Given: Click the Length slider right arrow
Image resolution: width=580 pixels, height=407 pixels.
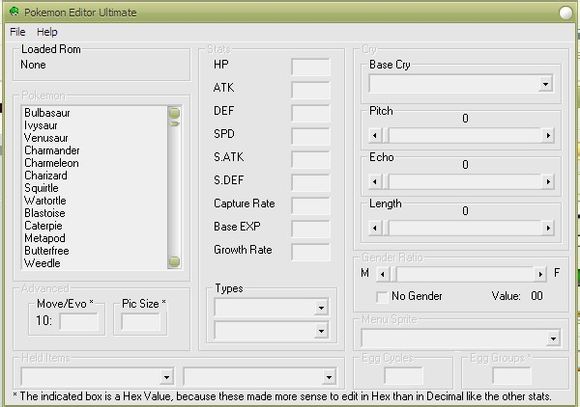Looking at the screenshot, I should (x=548, y=228).
